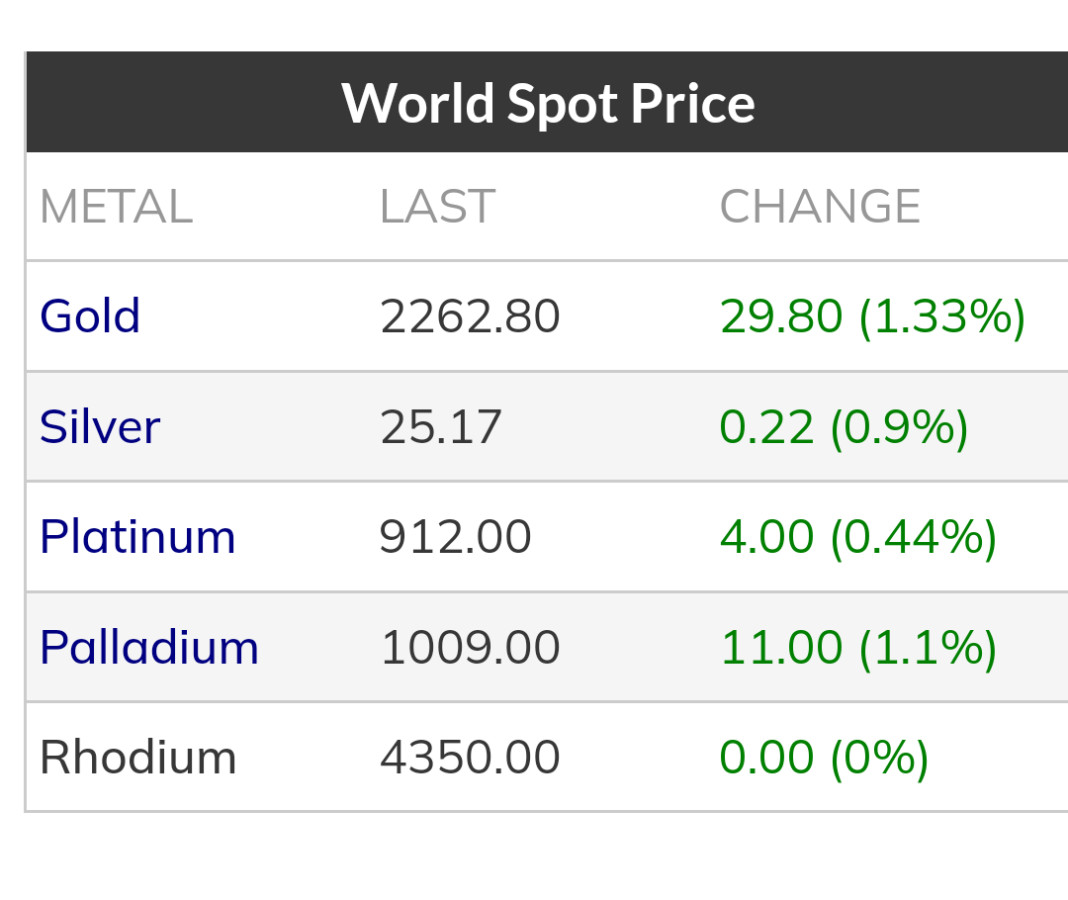The height and width of the screenshot is (900, 1068).
Task: Select Rhodium's last price 4350.00
Action: click(x=470, y=757)
